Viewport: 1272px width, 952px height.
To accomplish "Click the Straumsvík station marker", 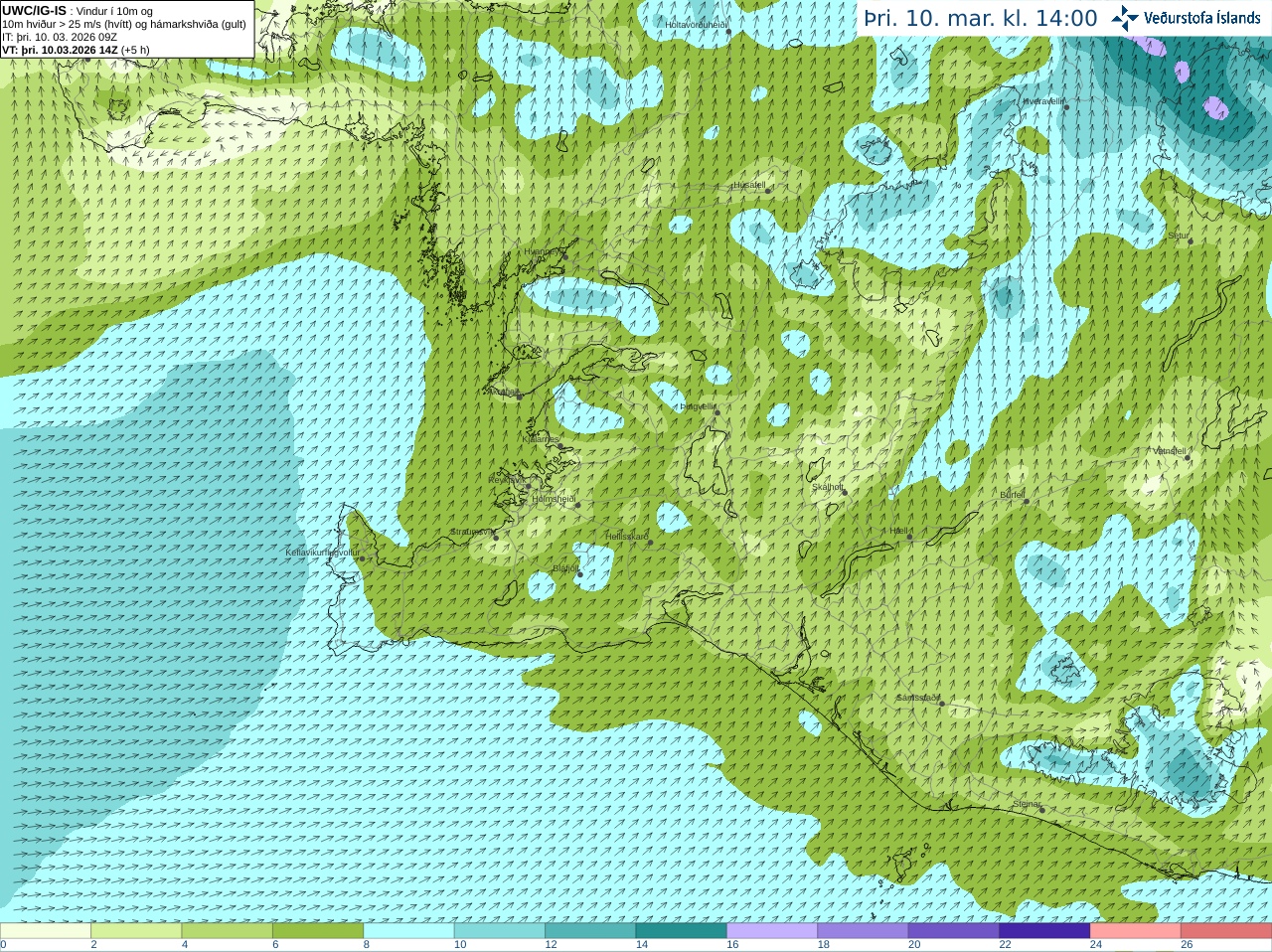I will (x=495, y=538).
